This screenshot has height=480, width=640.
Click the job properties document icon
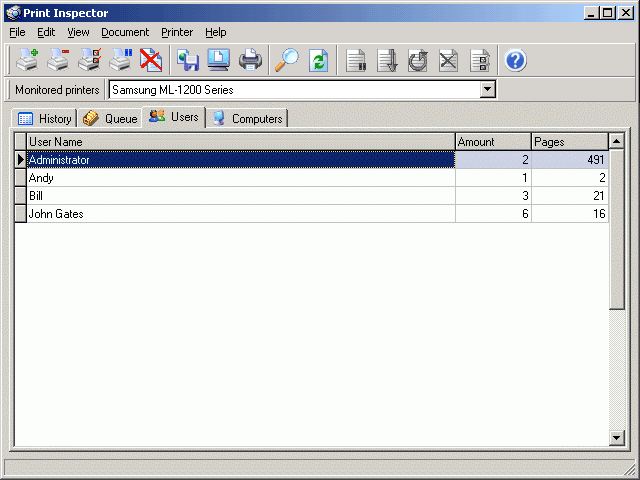point(480,60)
